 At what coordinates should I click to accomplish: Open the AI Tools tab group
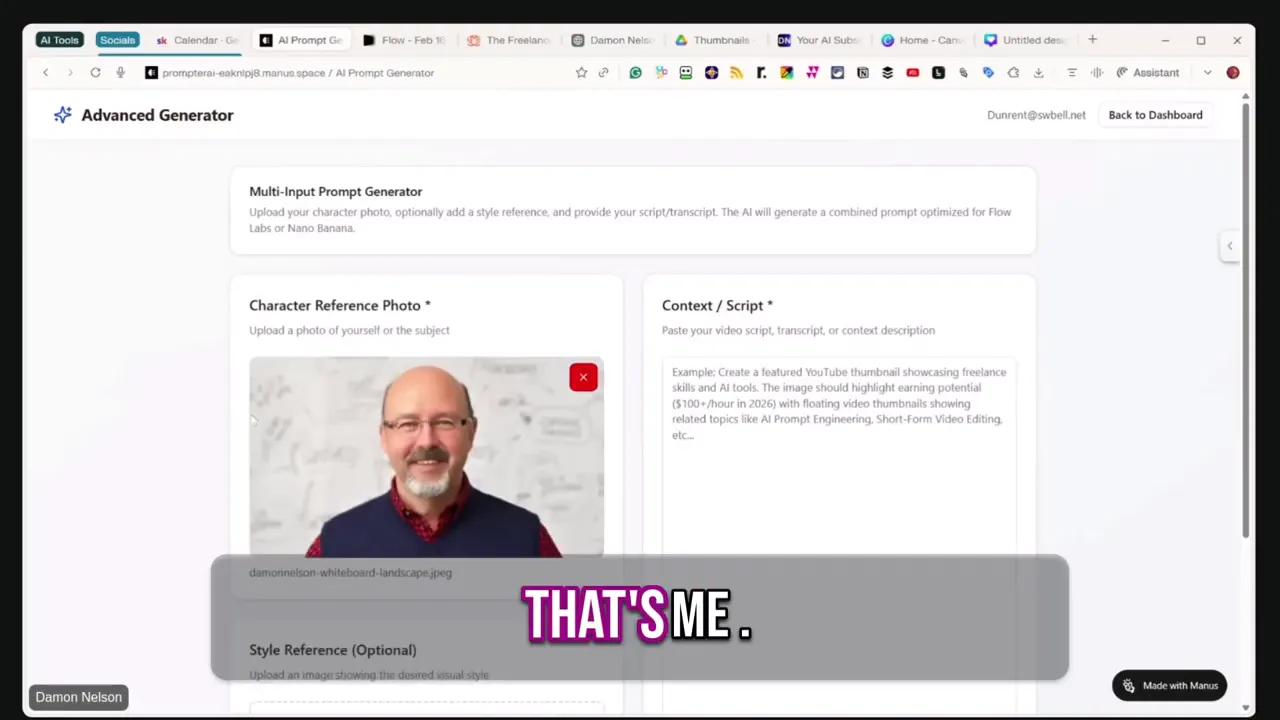[59, 40]
